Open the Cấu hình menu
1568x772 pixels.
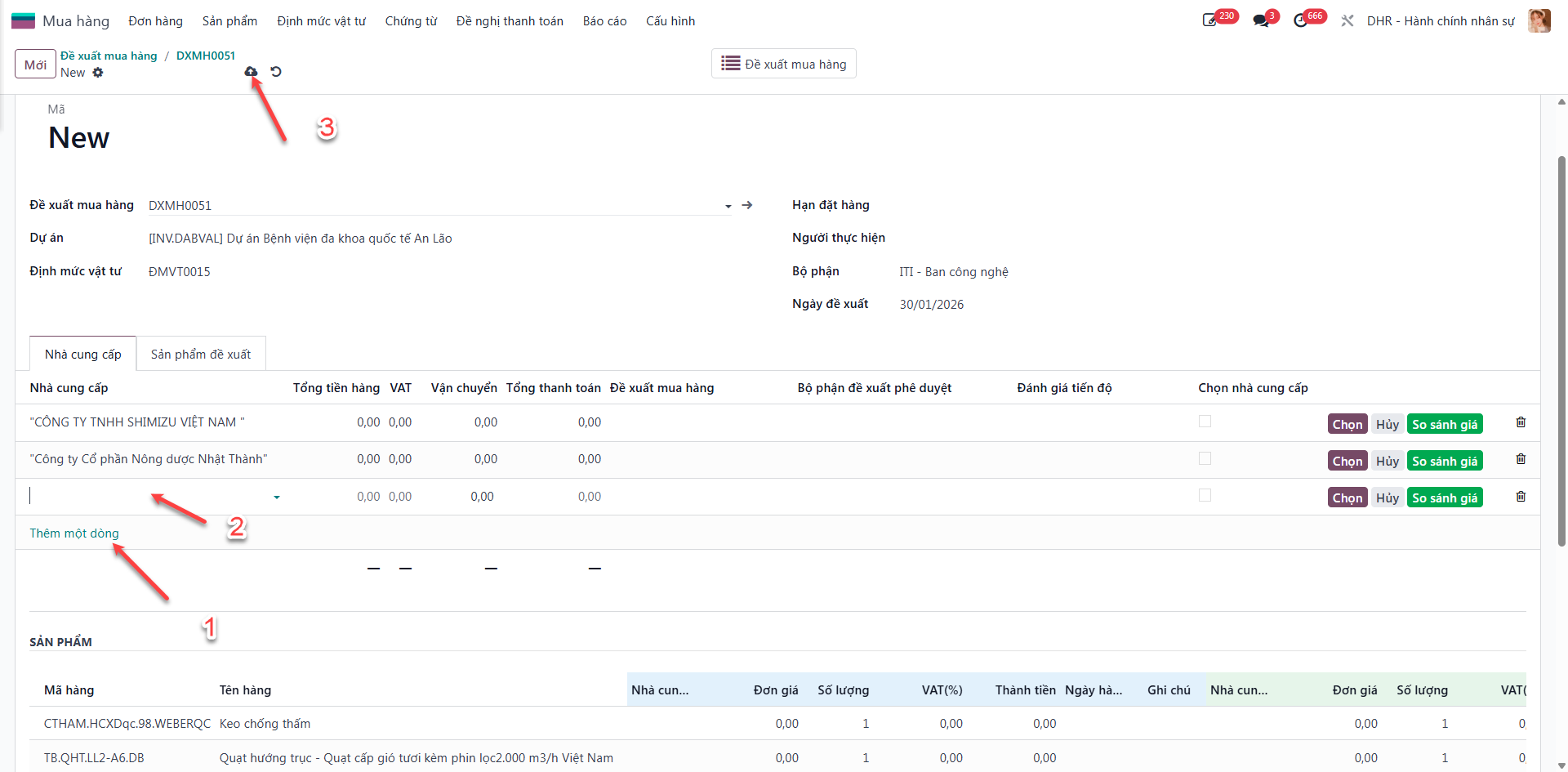point(670,21)
